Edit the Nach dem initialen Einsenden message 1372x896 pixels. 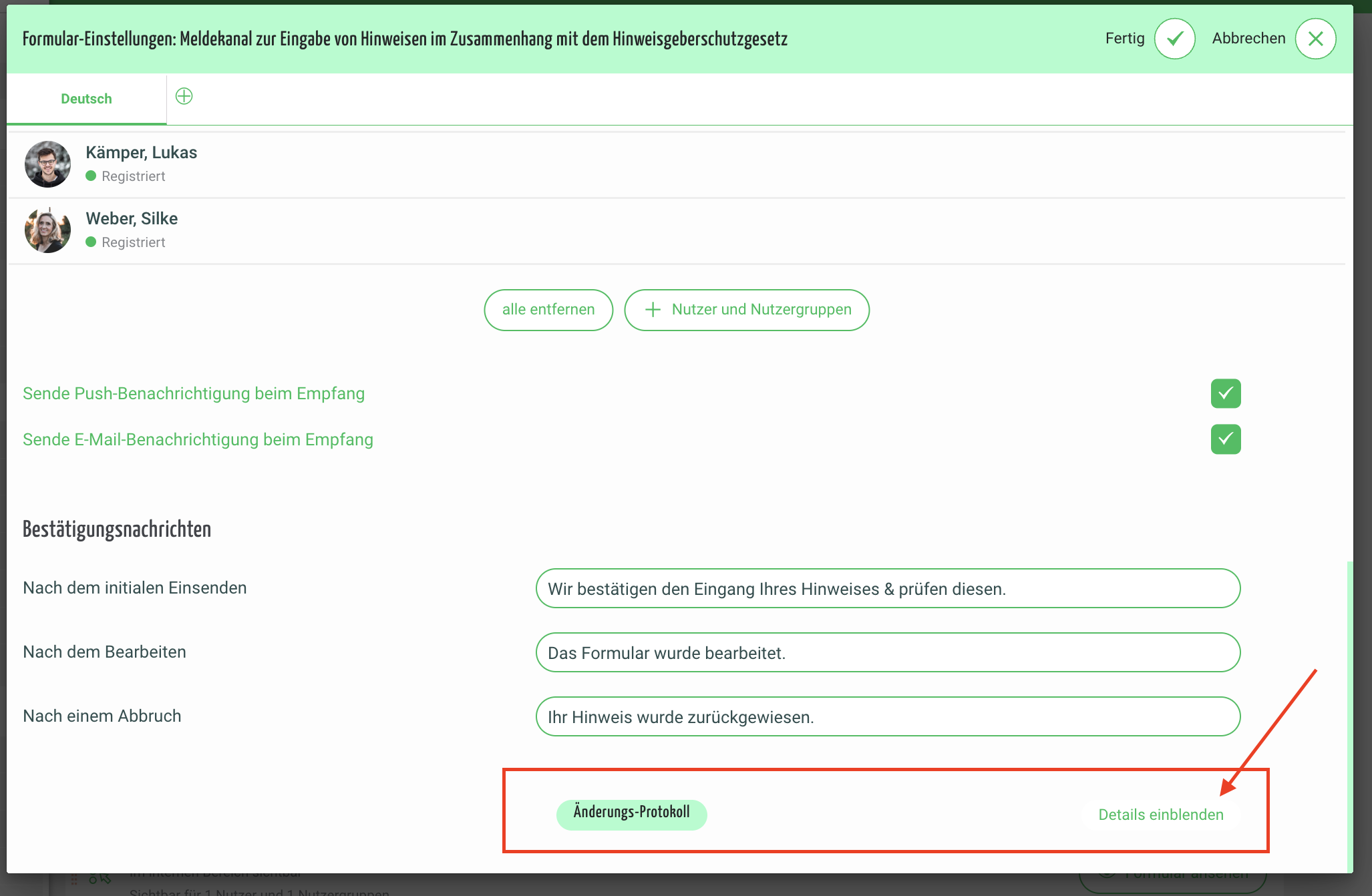887,588
